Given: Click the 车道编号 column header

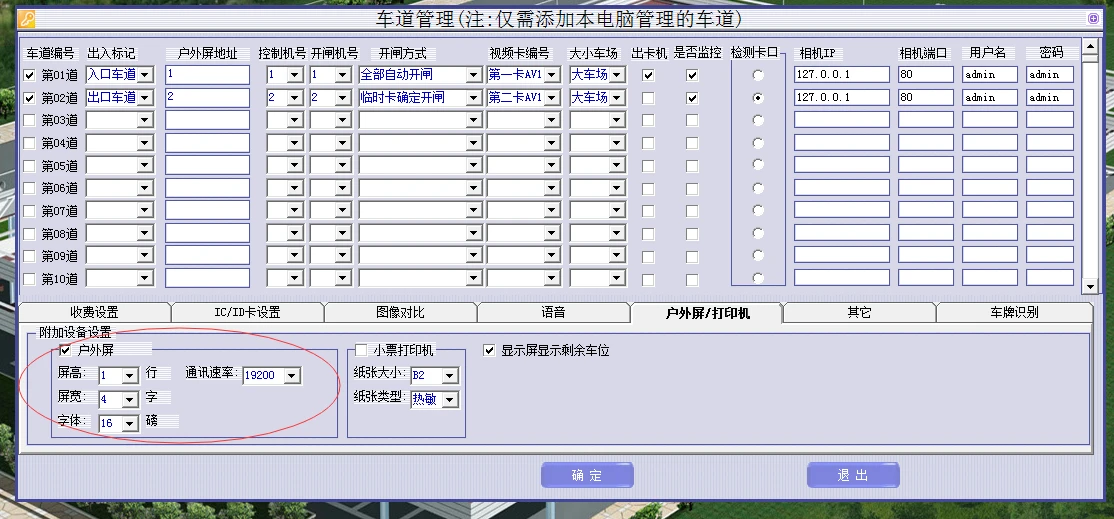Looking at the screenshot, I should 50,53.
